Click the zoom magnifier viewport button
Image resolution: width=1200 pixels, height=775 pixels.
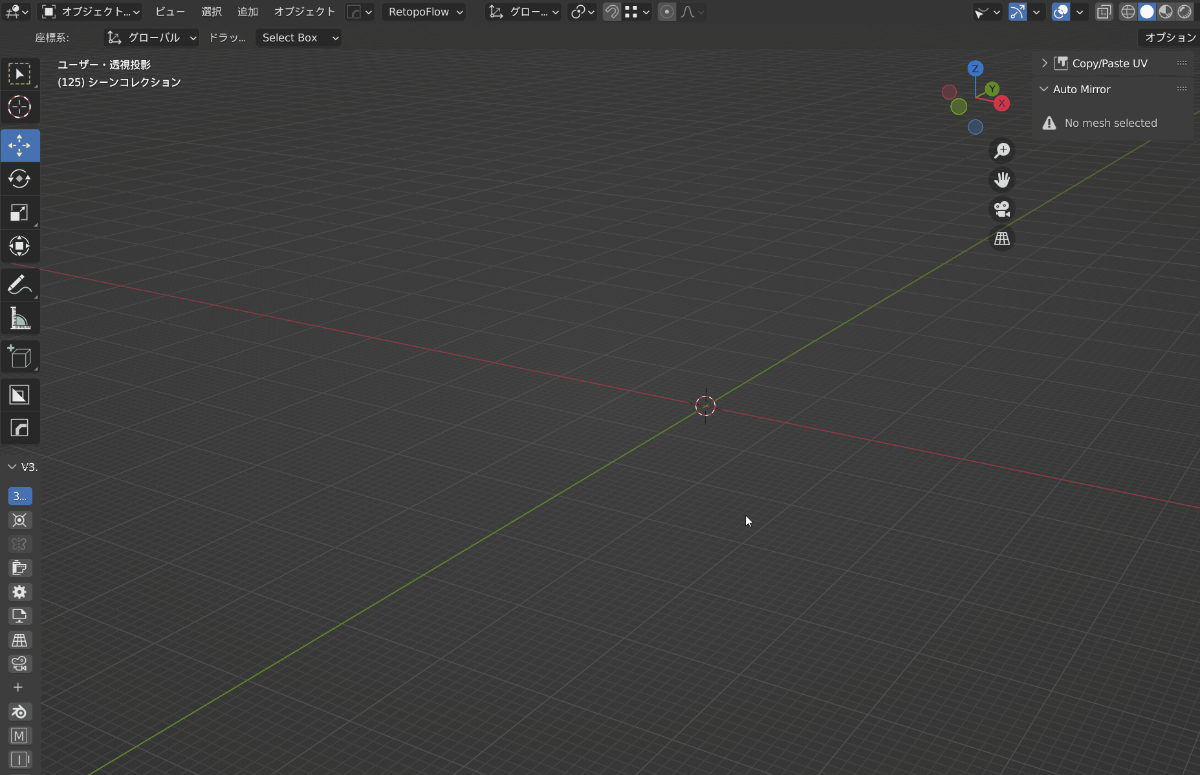tap(1001, 151)
